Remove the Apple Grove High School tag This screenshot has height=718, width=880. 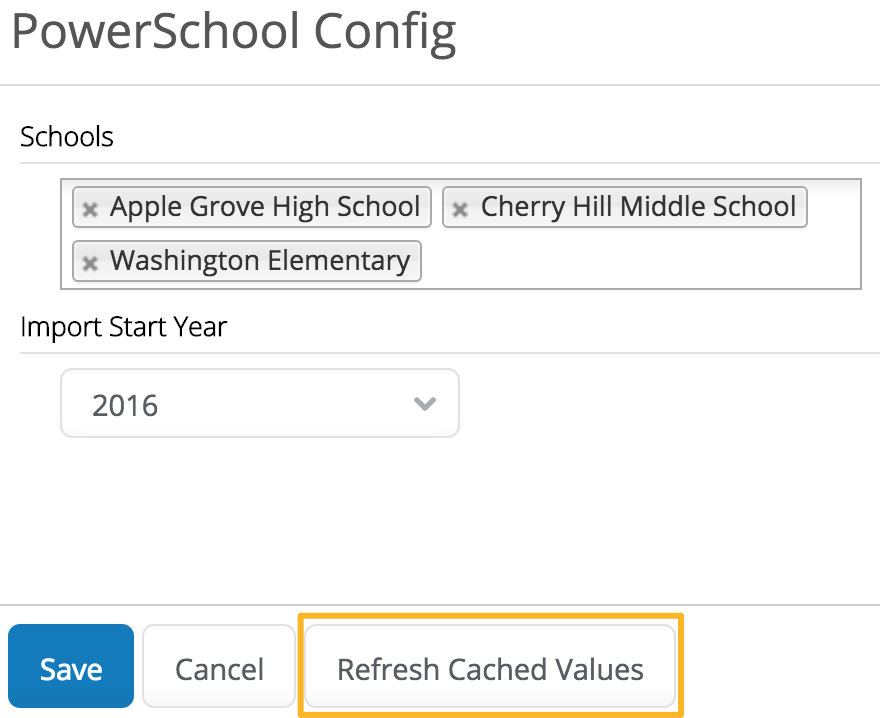click(x=90, y=209)
